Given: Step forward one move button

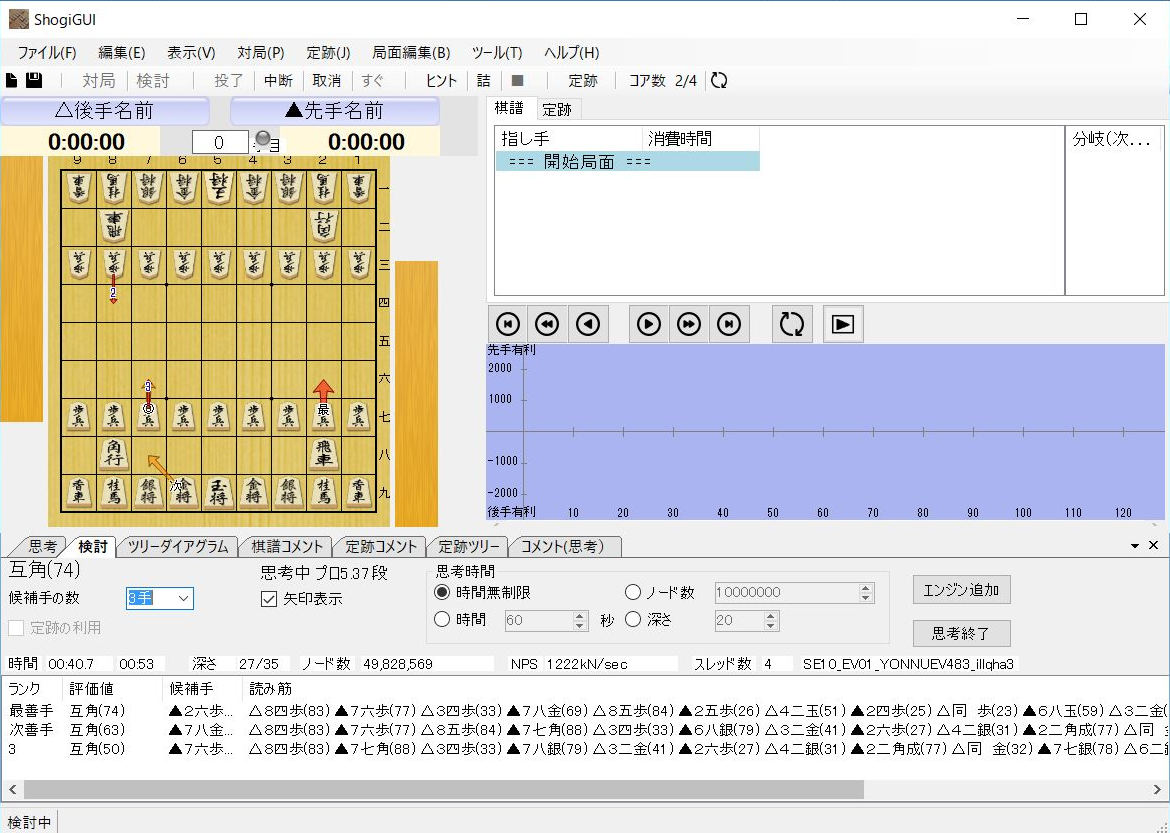Looking at the screenshot, I should (x=648, y=325).
